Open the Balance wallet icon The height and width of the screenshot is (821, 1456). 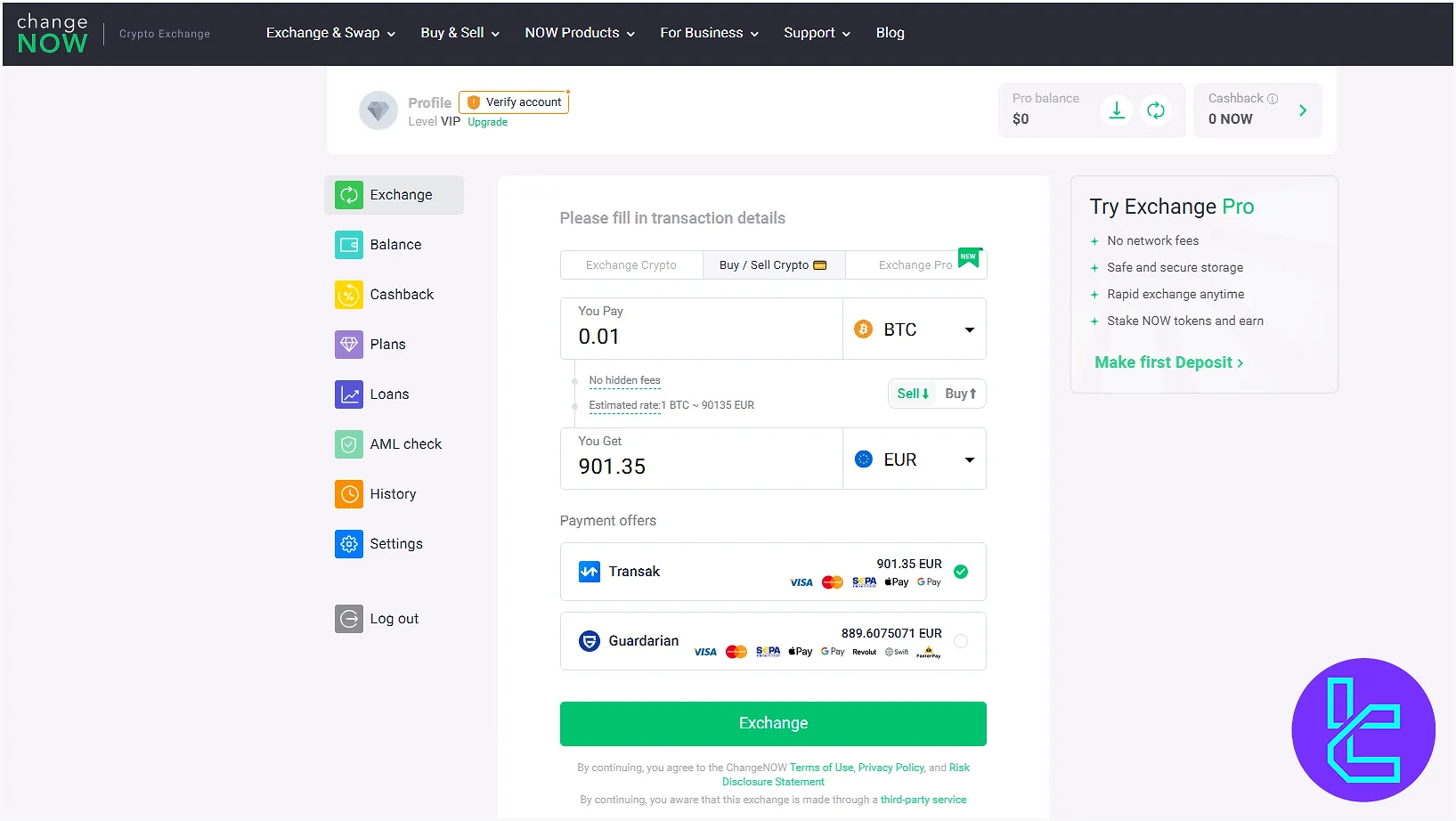click(x=349, y=245)
